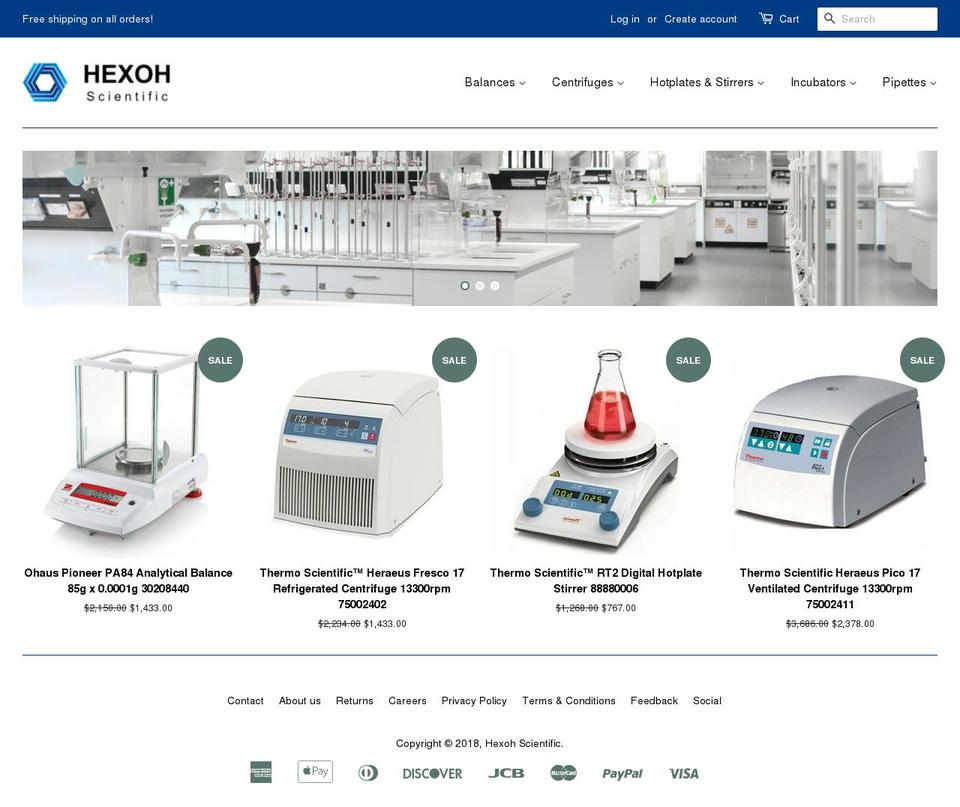
Task: Expand the Pipettes menu
Action: (x=909, y=82)
